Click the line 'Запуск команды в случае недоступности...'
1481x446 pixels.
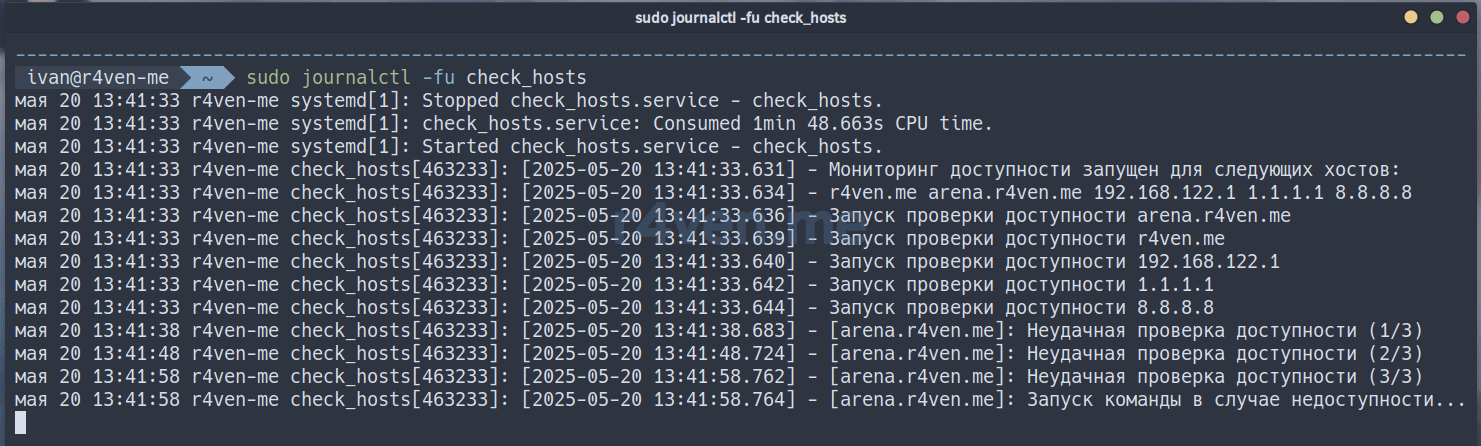[1246, 399]
